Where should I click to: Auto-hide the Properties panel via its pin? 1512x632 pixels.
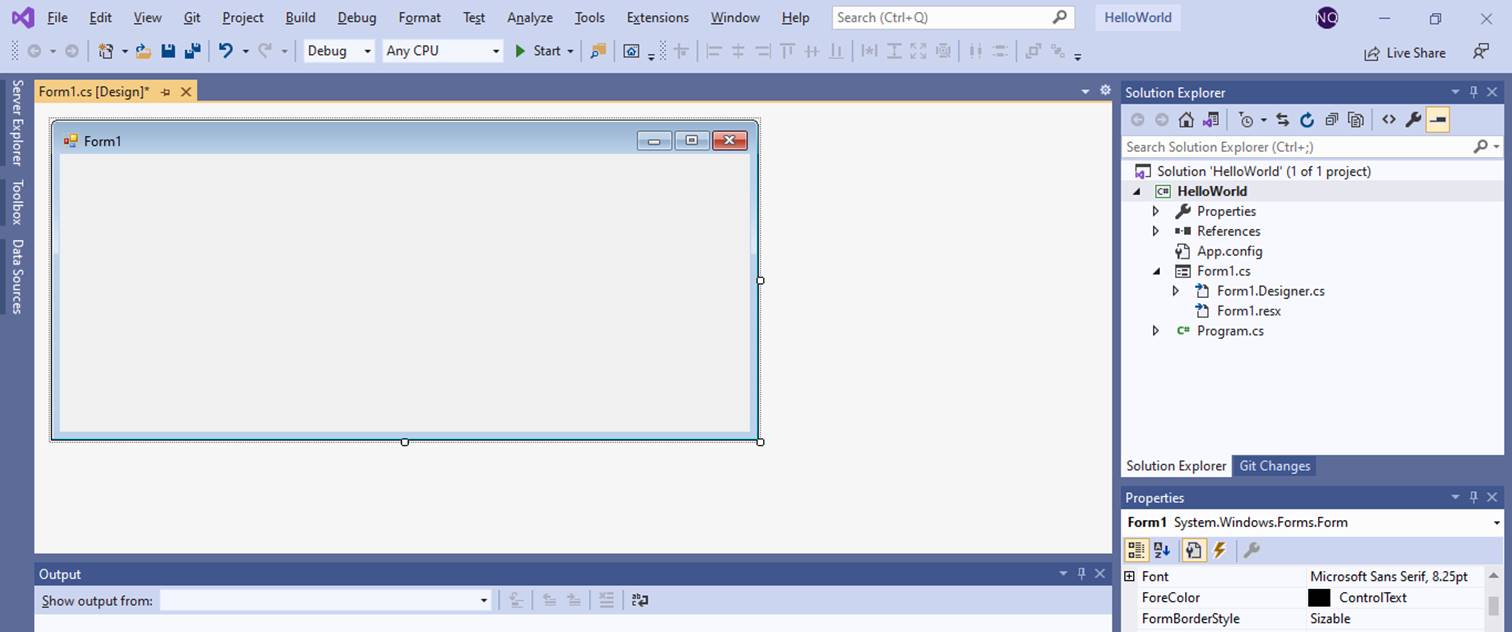coord(1474,497)
